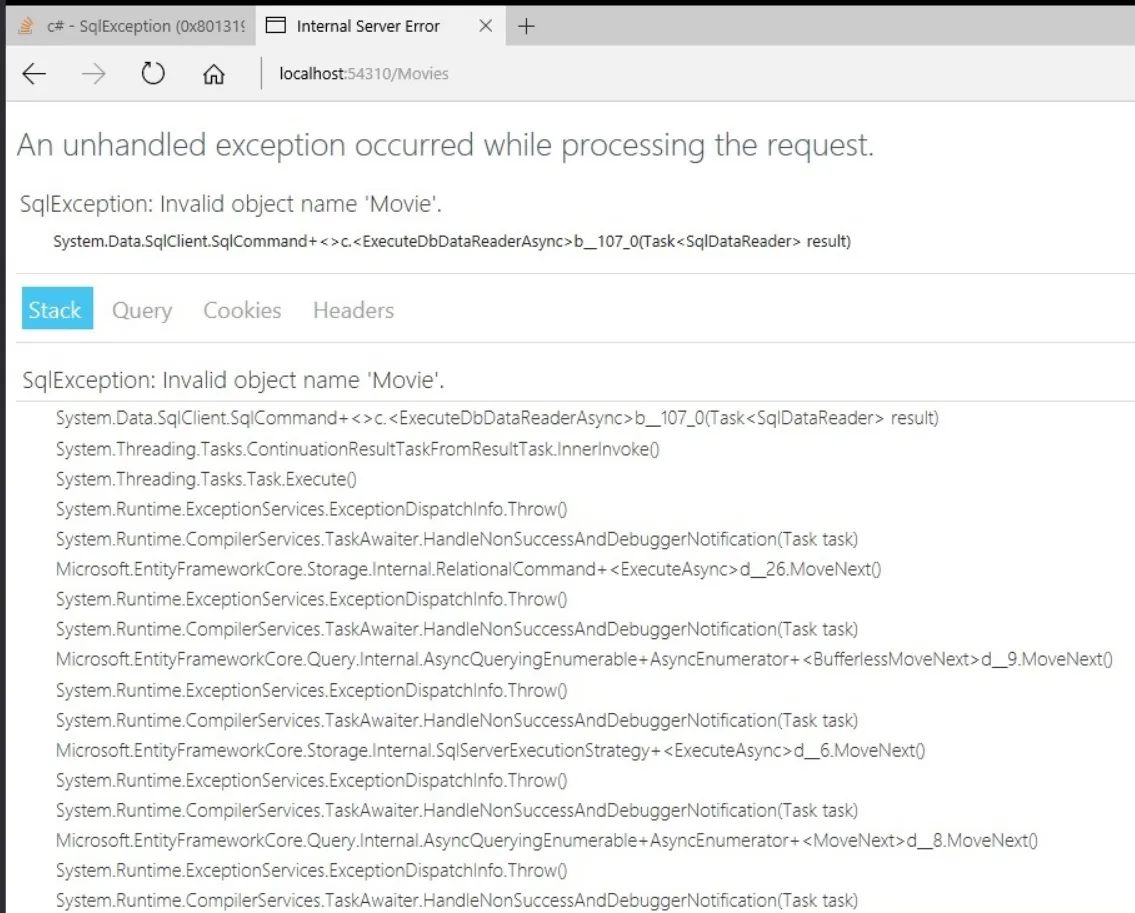Switch to the Headers section

(353, 310)
